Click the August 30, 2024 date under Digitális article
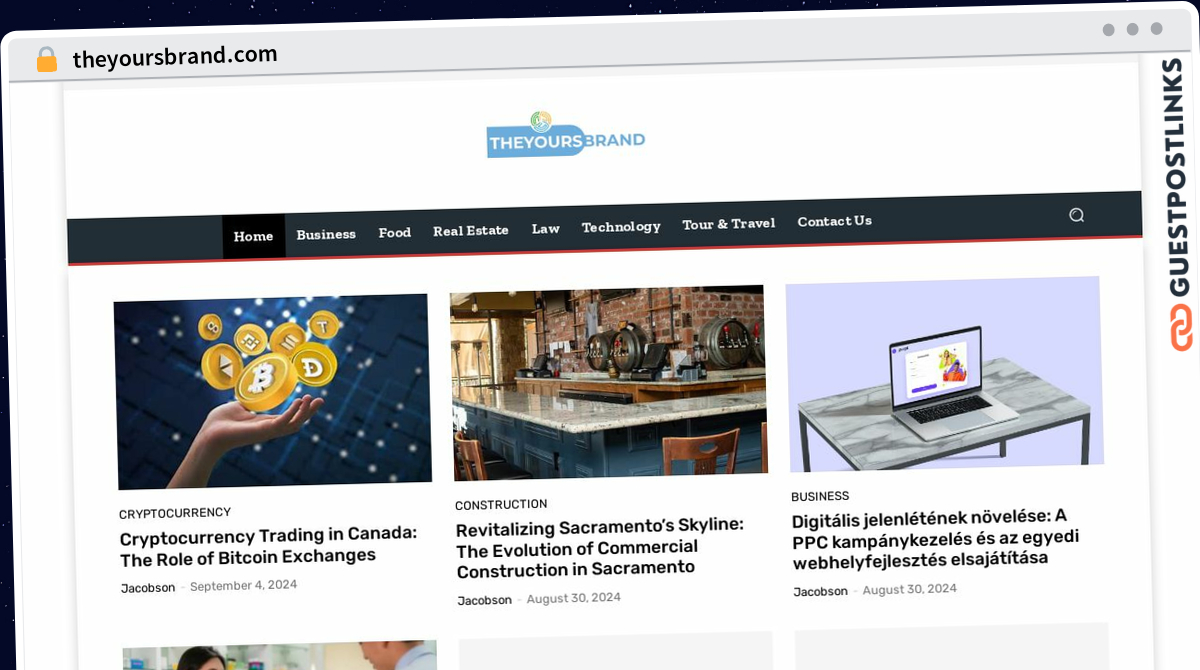Viewport: 1200px width, 670px height. pos(910,589)
